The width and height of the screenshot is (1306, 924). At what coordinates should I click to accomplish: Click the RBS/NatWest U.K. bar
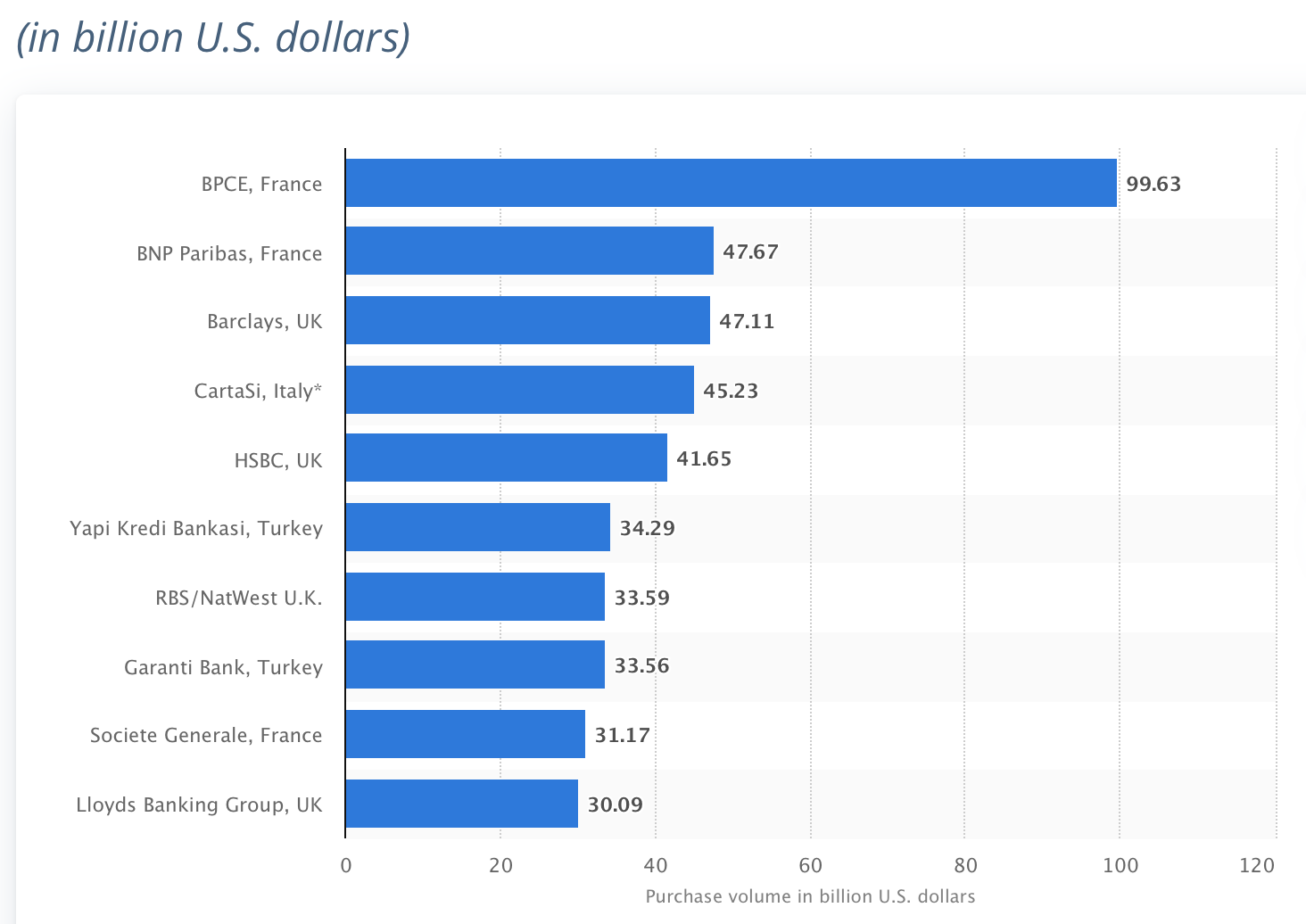coord(475,597)
